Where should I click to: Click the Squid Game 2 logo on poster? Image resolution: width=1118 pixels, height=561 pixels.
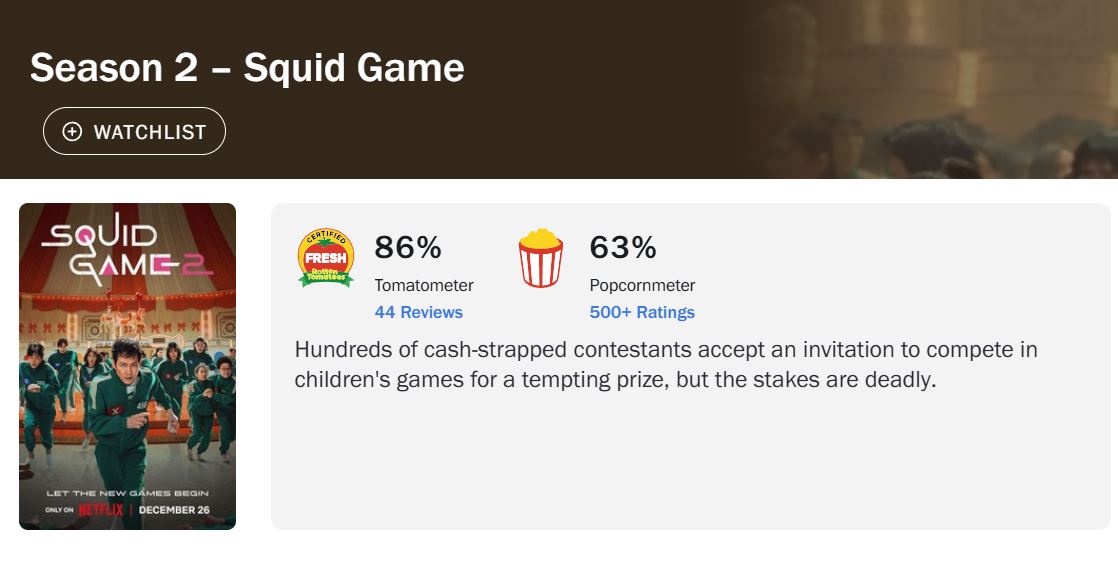coord(126,249)
